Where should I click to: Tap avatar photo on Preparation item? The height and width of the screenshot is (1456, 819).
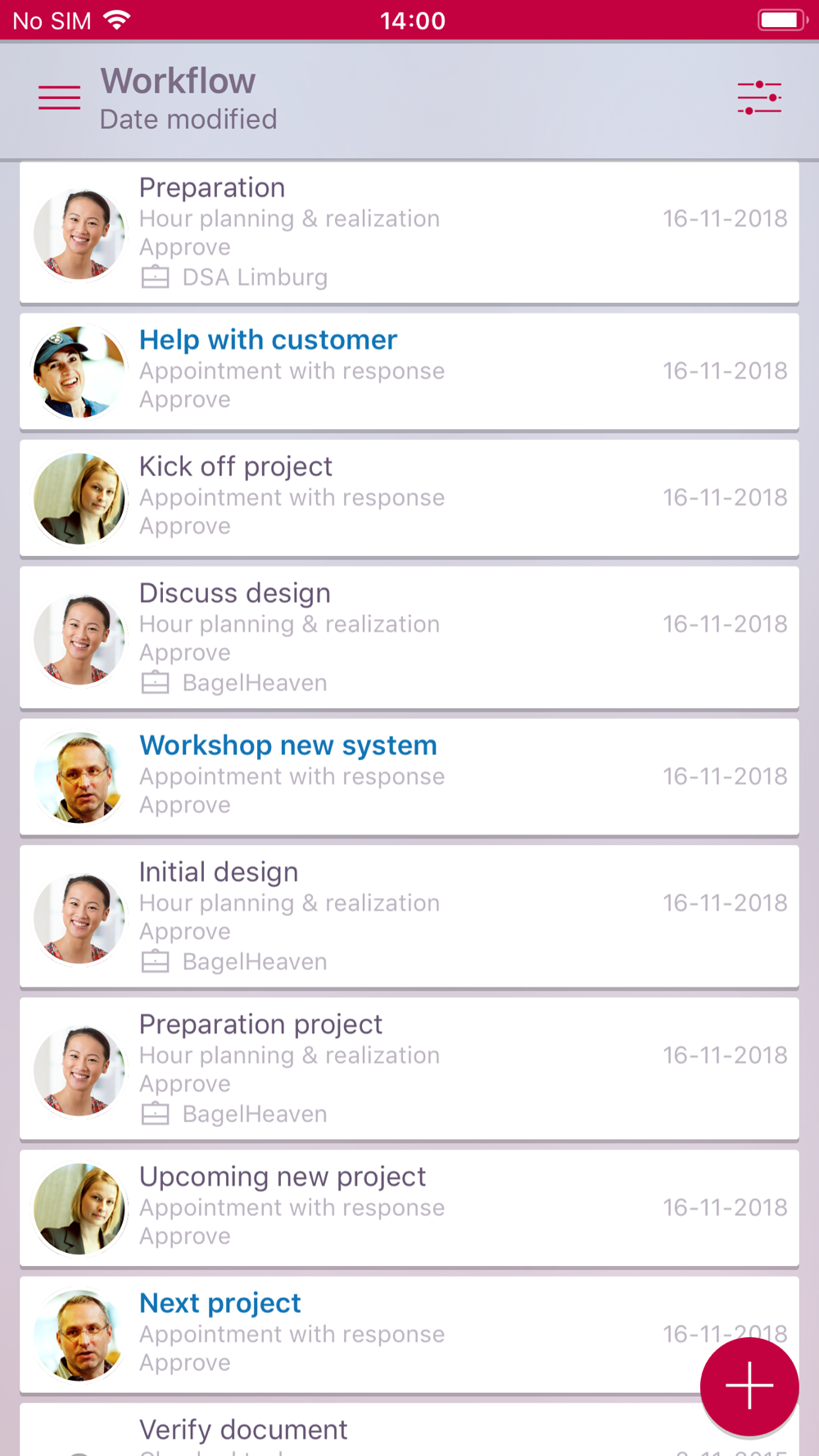(79, 234)
